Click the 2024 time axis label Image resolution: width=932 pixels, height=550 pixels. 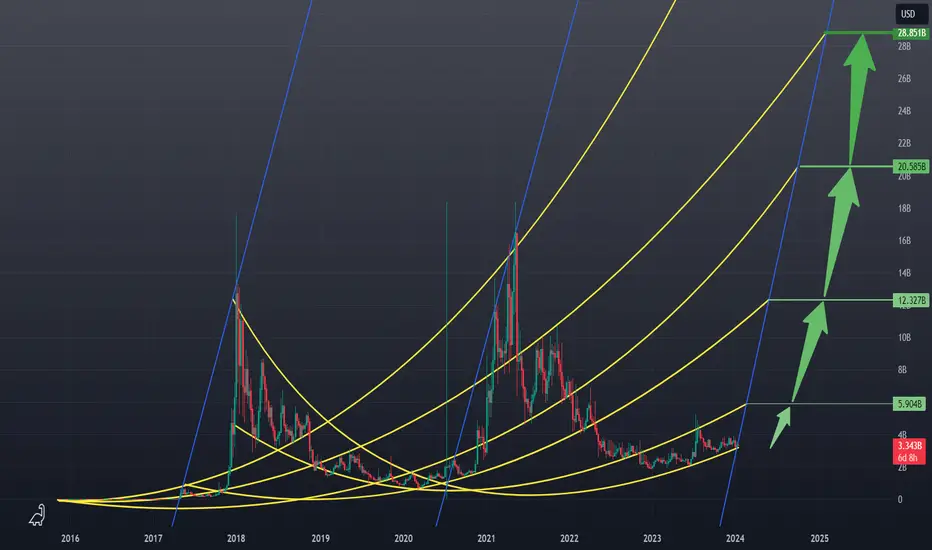point(735,539)
